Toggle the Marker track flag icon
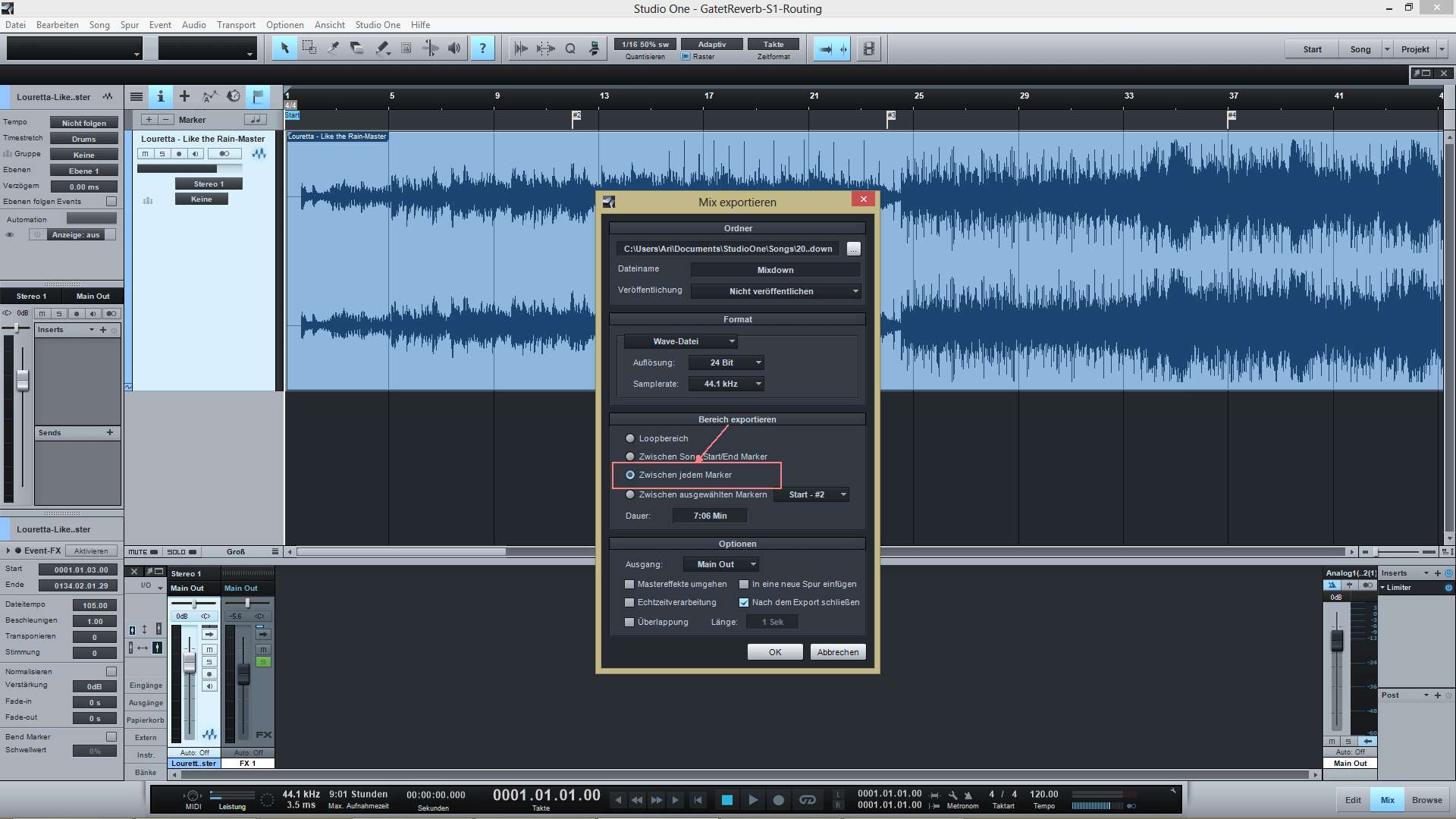The width and height of the screenshot is (1456, 819). click(258, 96)
